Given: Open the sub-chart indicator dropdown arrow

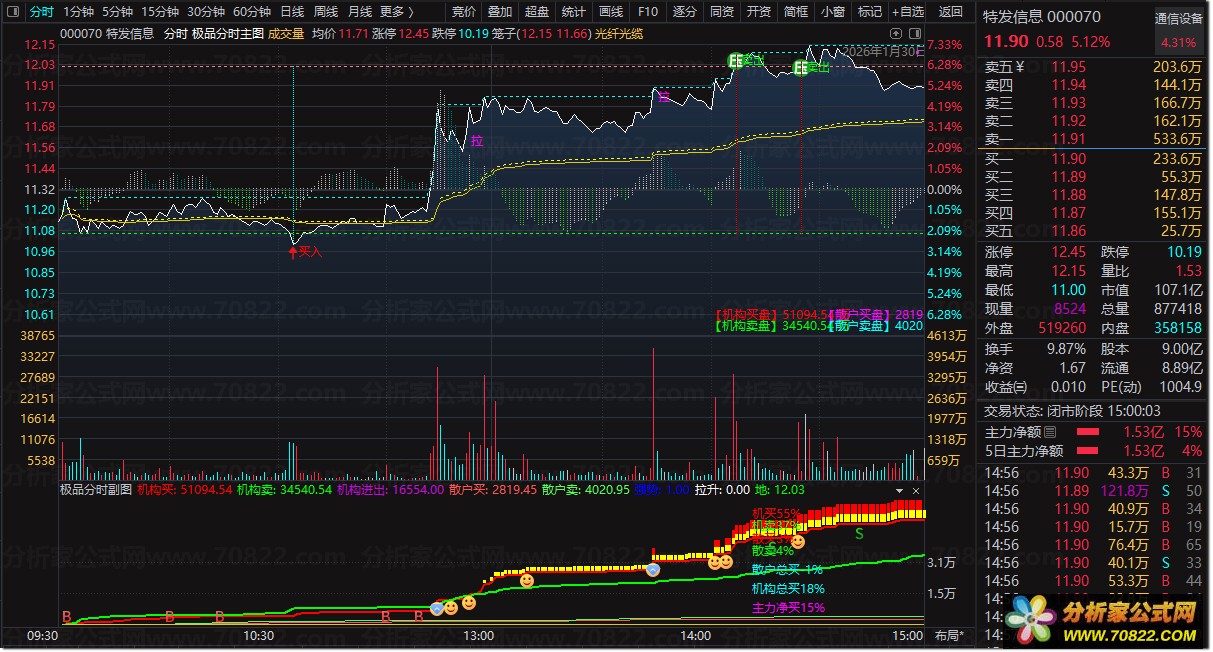Looking at the screenshot, I should [x=900, y=491].
